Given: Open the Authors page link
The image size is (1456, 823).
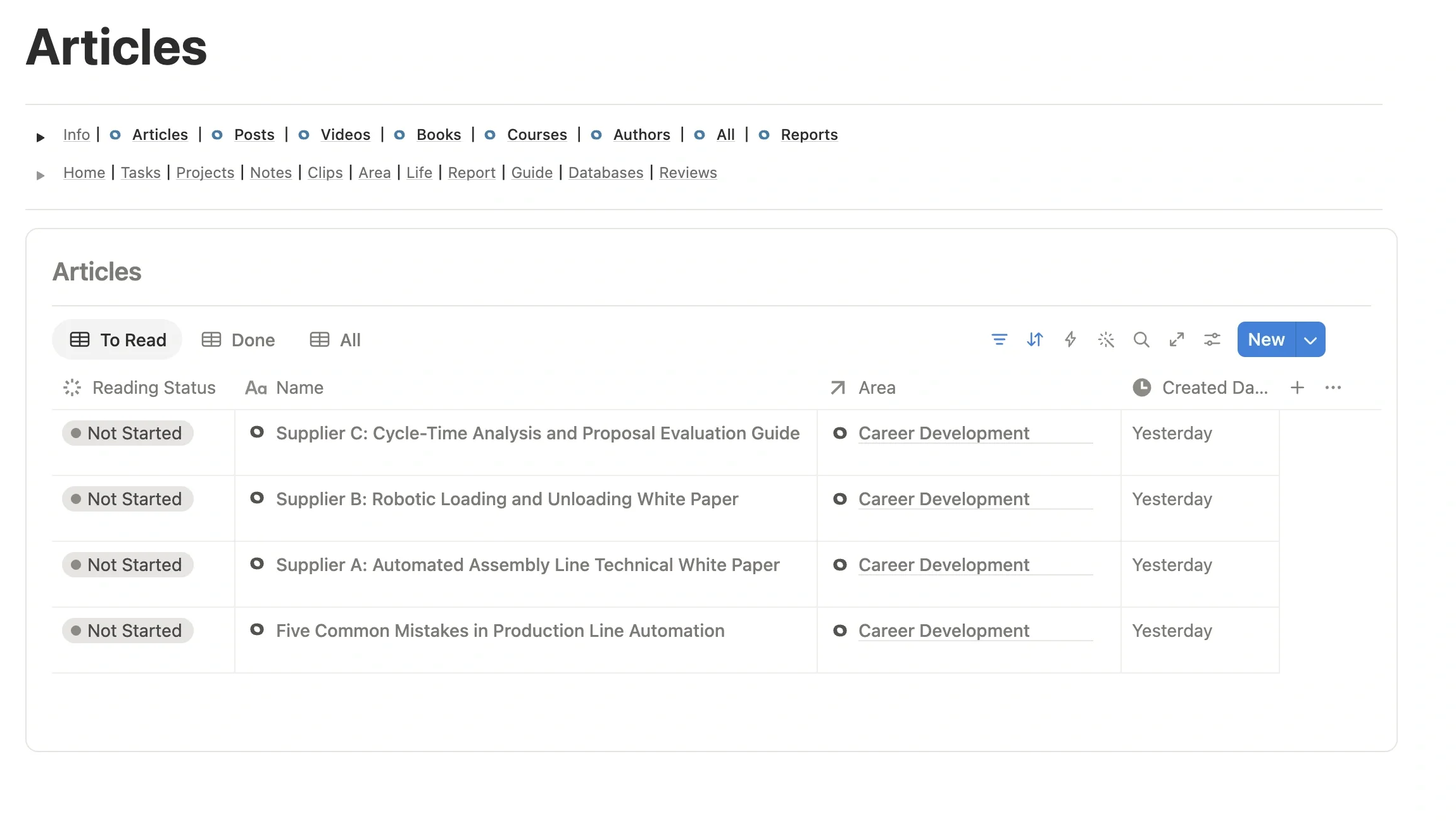Looking at the screenshot, I should click(x=641, y=135).
